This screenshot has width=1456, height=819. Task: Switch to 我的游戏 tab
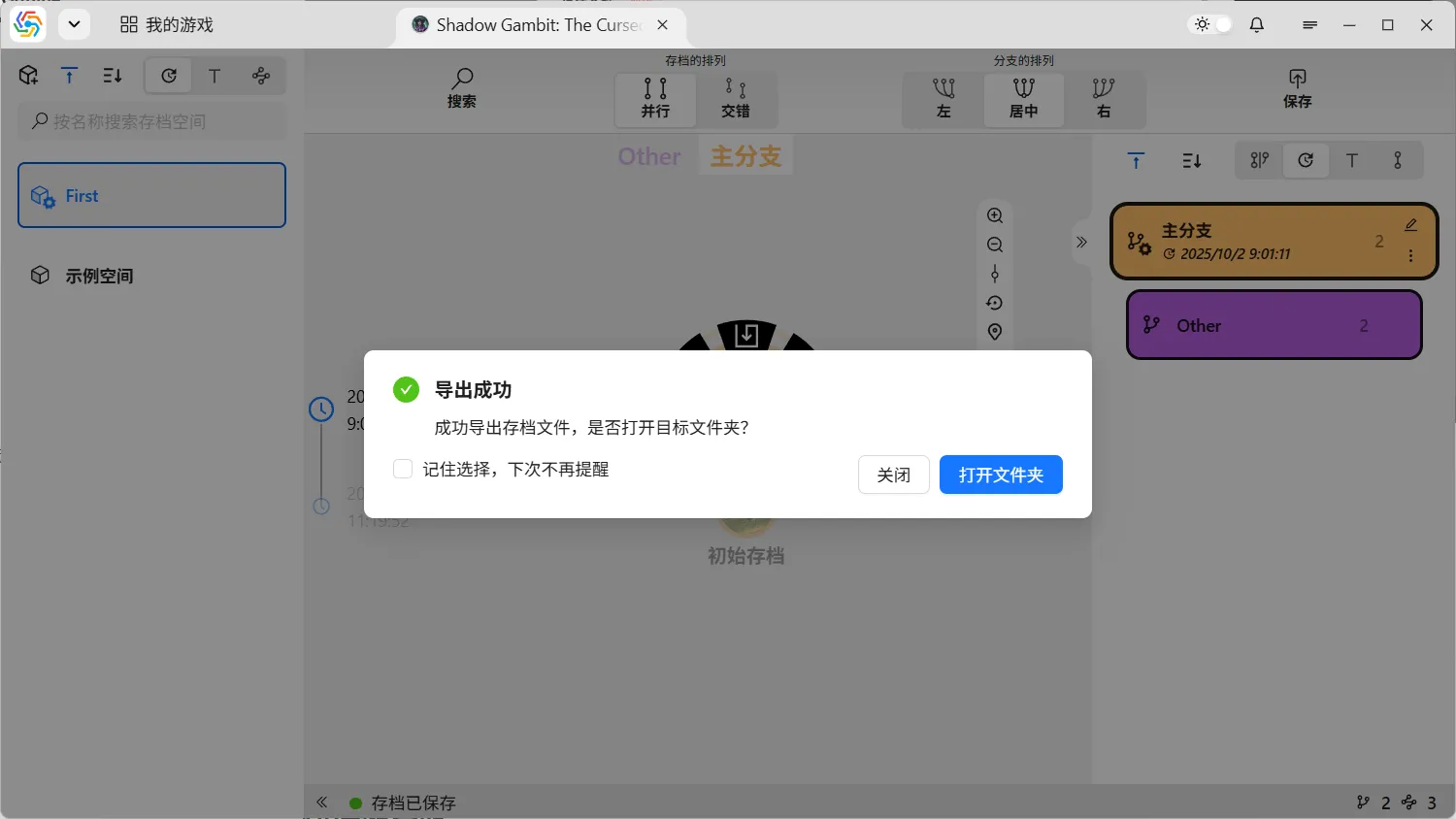167,25
